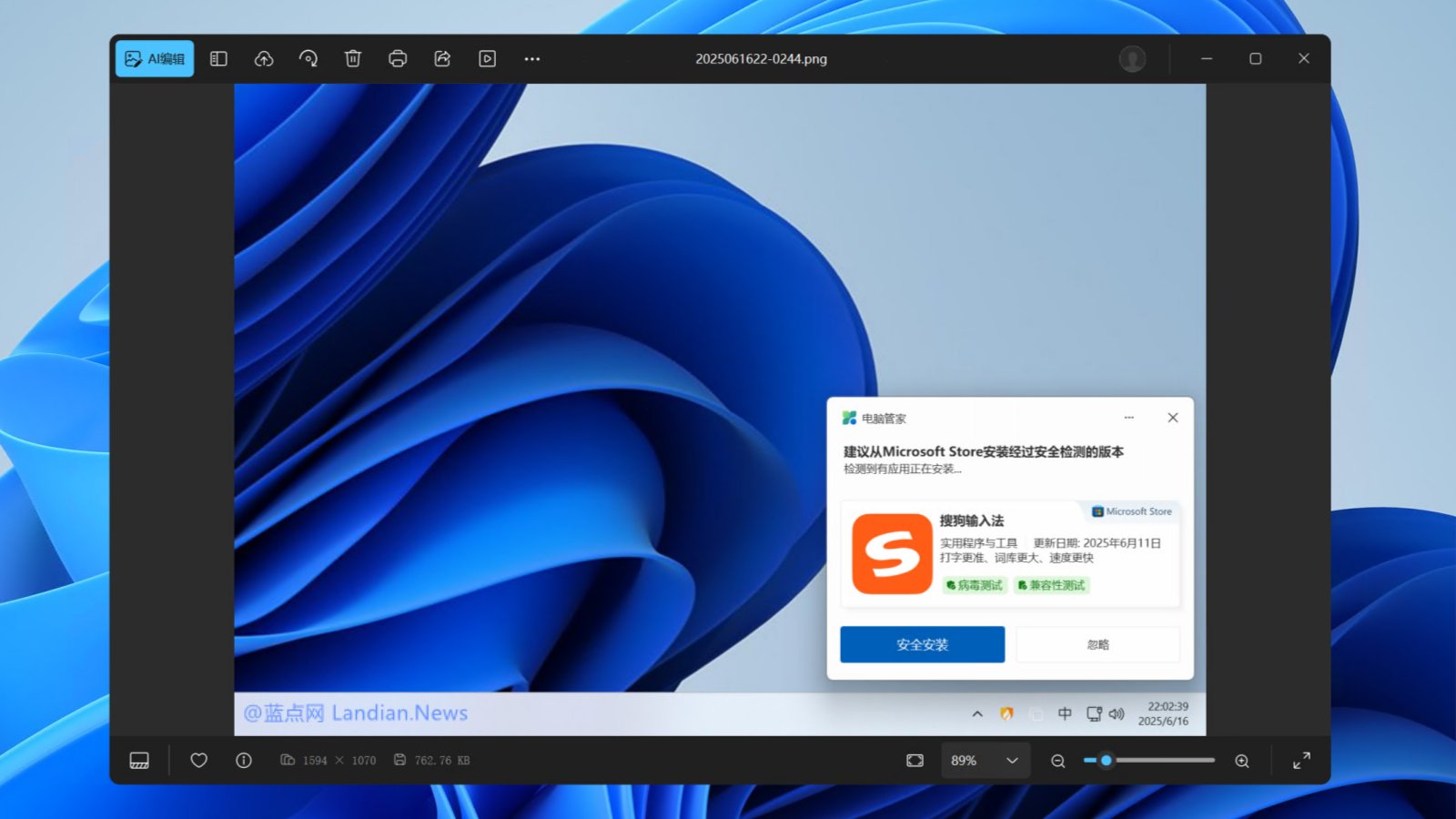Fit the image to window
The height and width of the screenshot is (819, 1456).
(915, 761)
